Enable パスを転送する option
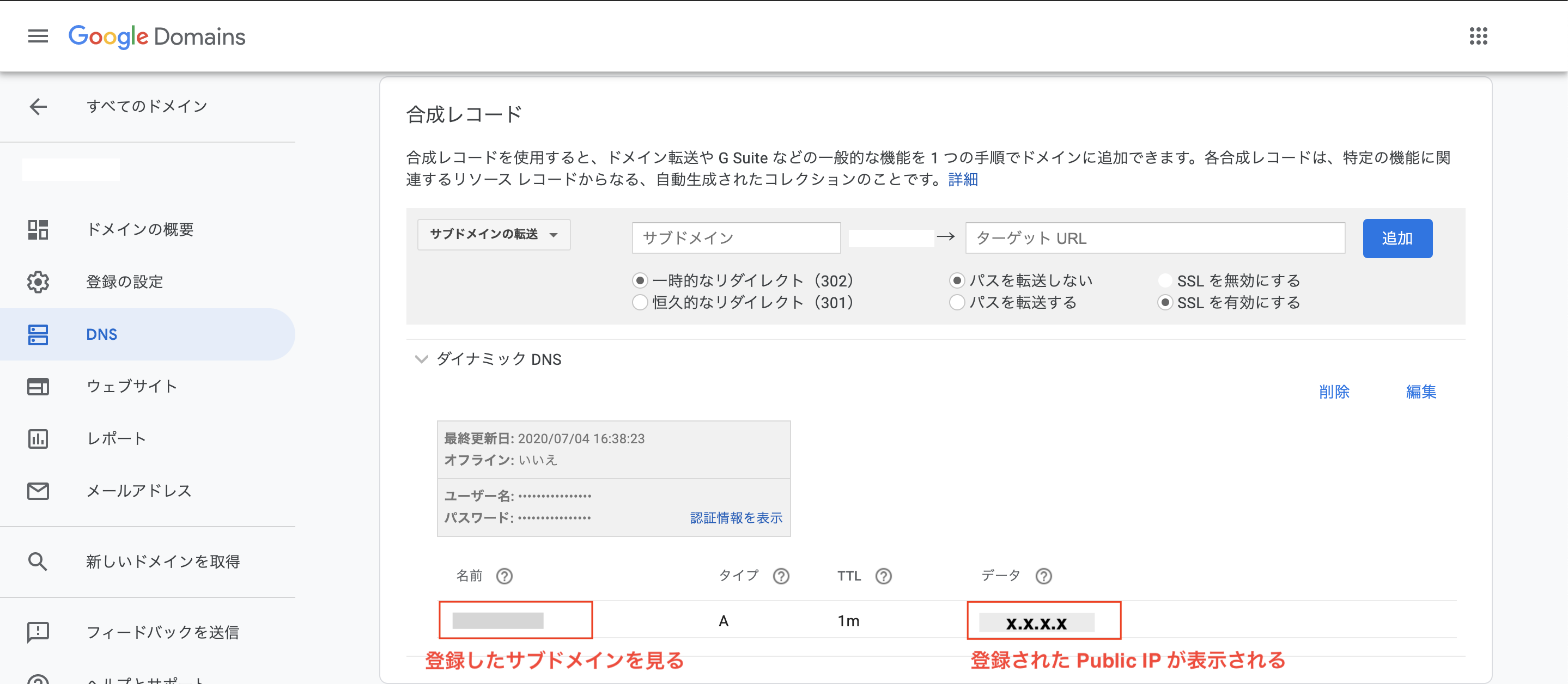The image size is (1568, 684). click(x=957, y=302)
